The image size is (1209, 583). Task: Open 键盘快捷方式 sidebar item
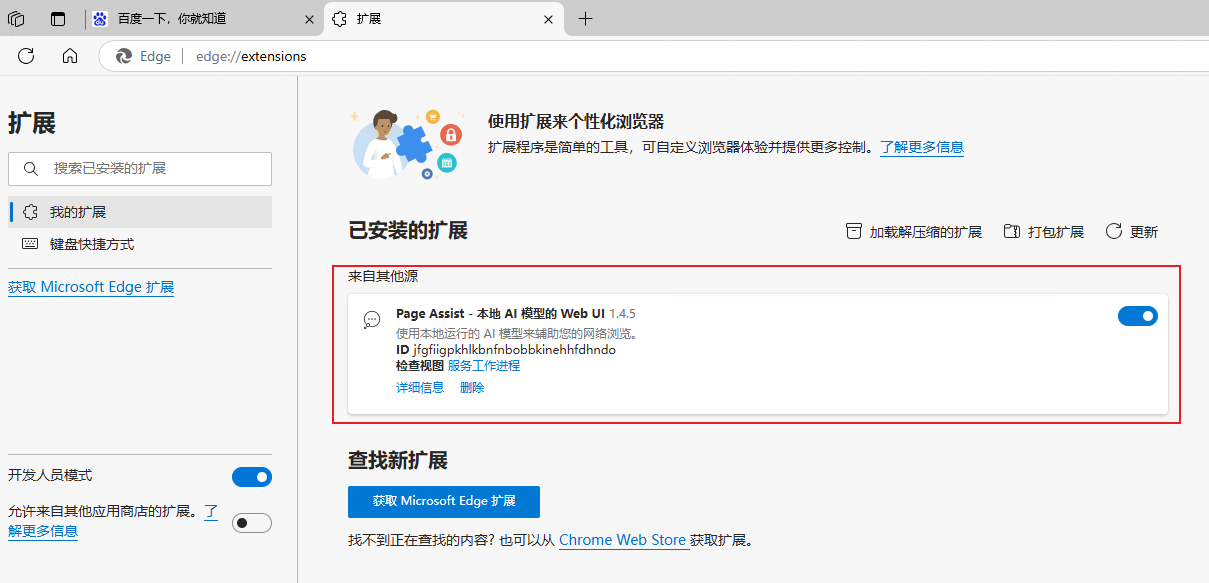coord(140,244)
